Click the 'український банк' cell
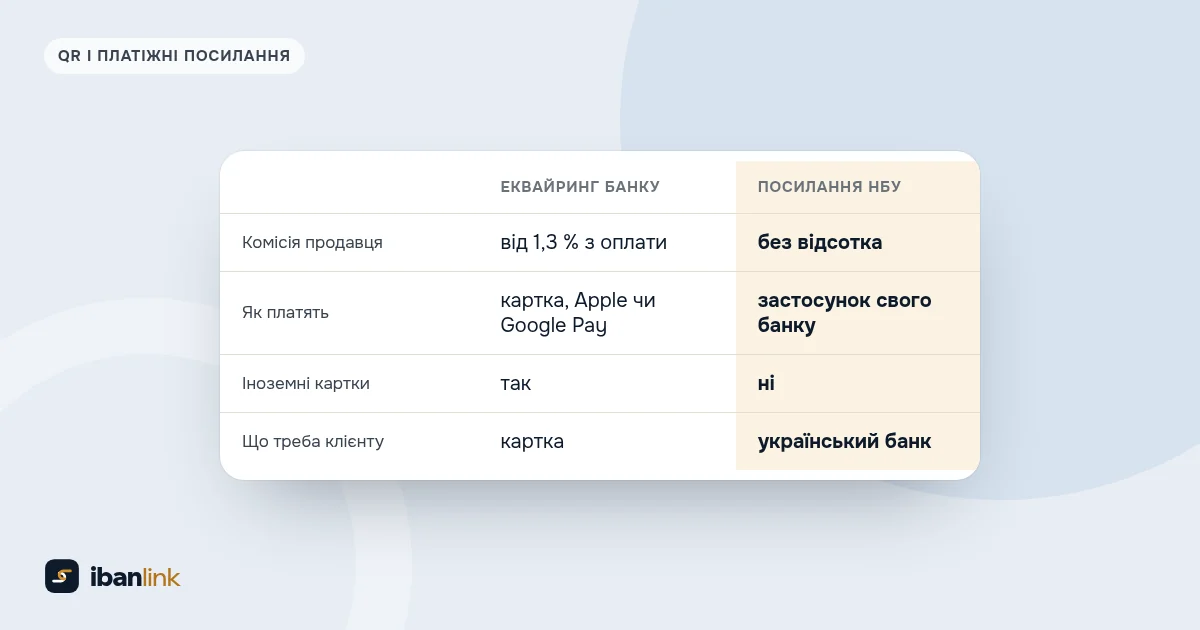Image resolution: width=1200 pixels, height=630 pixels. (844, 442)
